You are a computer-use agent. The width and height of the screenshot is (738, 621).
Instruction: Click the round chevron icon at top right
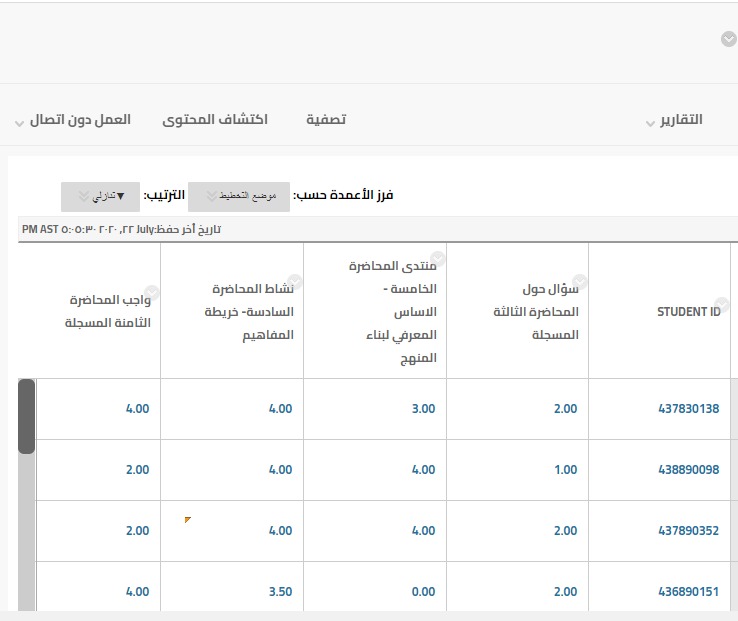click(728, 39)
